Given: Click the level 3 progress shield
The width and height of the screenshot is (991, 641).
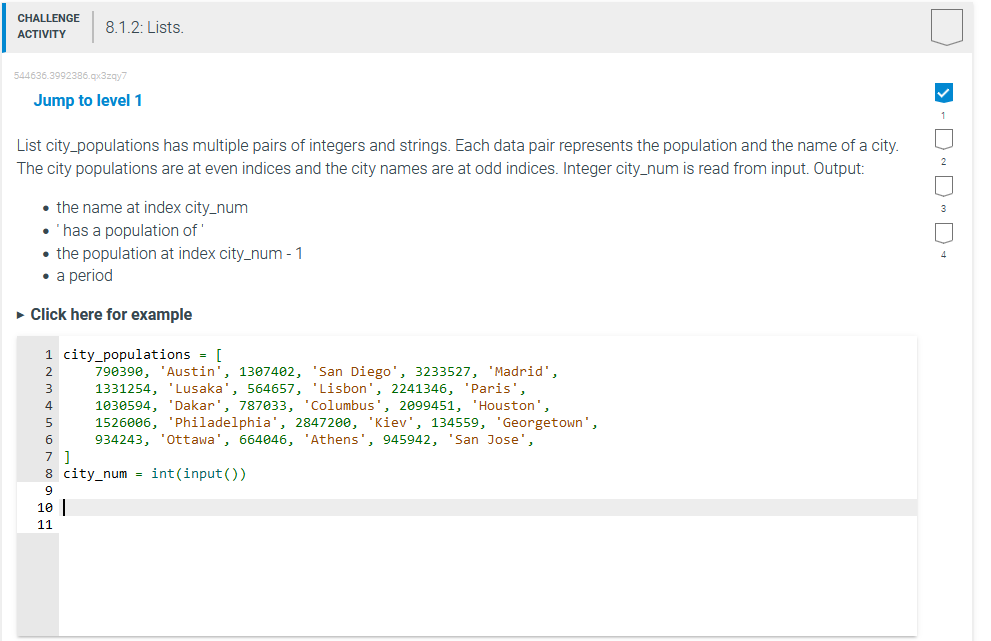Looking at the screenshot, I should [x=944, y=186].
